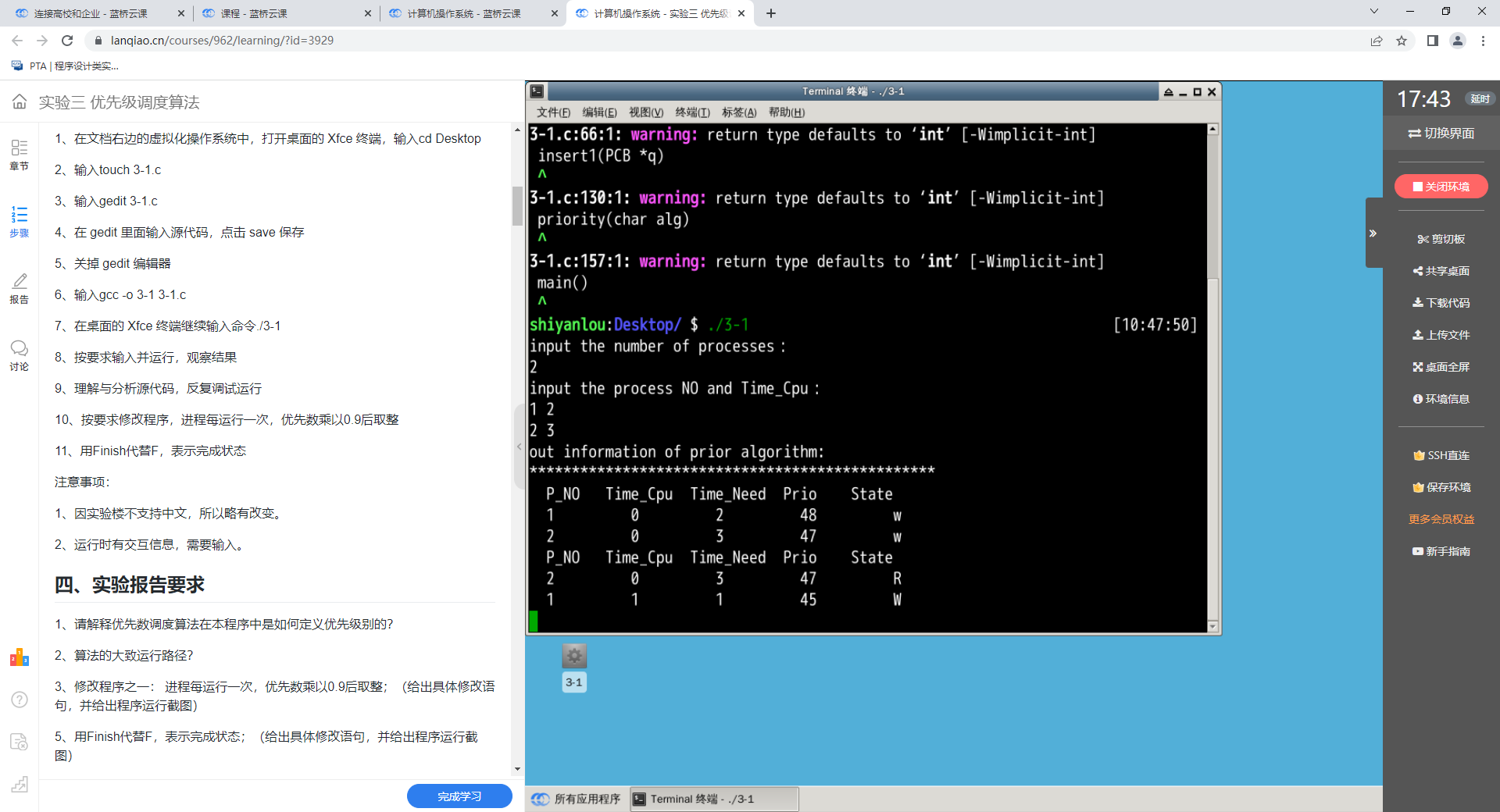The height and width of the screenshot is (812, 1500).
Task: Click the home icon beside course title
Action: [20, 101]
